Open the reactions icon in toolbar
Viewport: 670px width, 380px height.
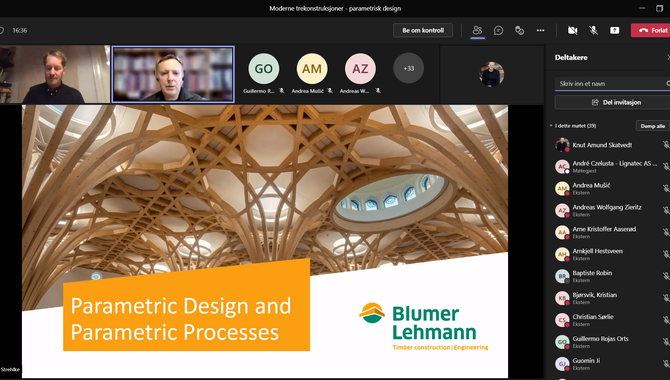click(519, 30)
